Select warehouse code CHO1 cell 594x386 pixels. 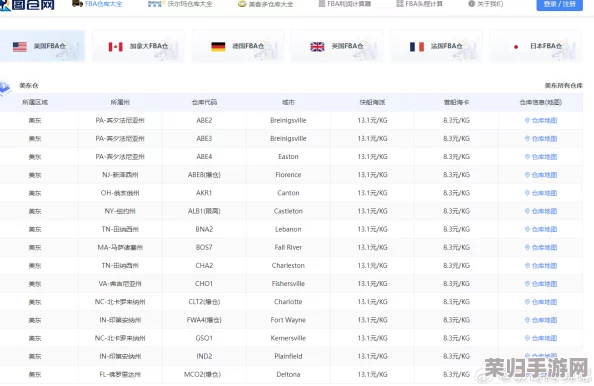pos(204,284)
